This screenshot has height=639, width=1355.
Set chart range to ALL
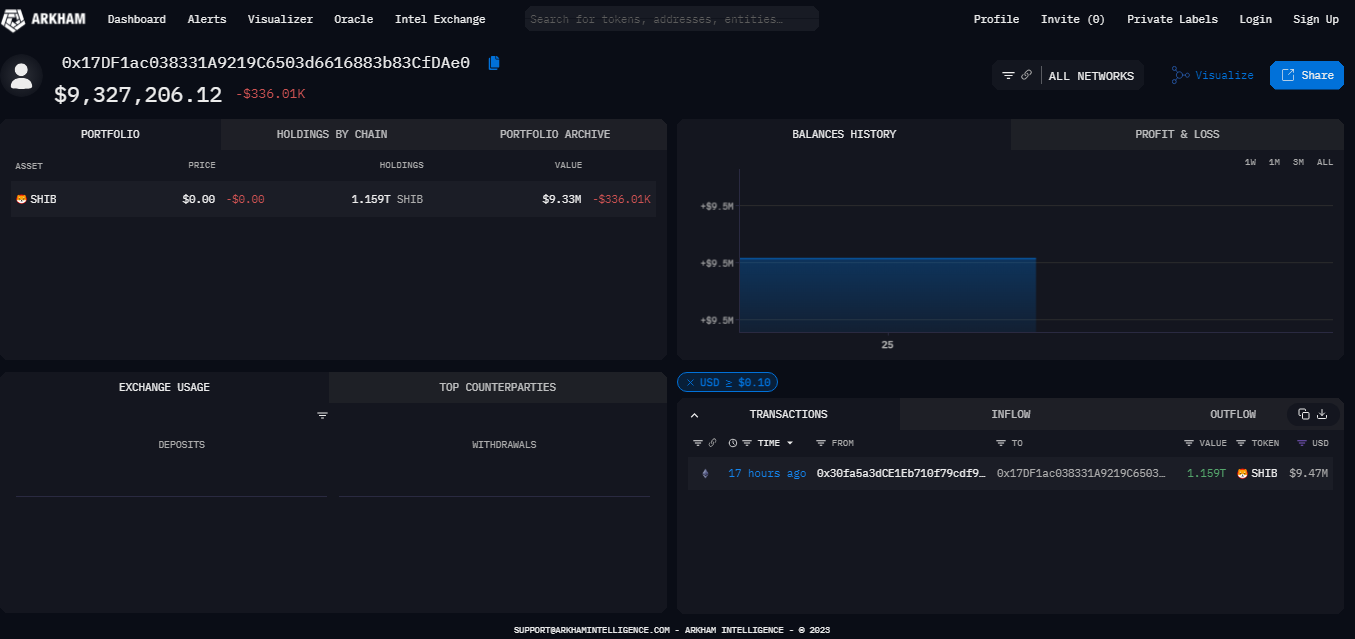tap(1325, 162)
